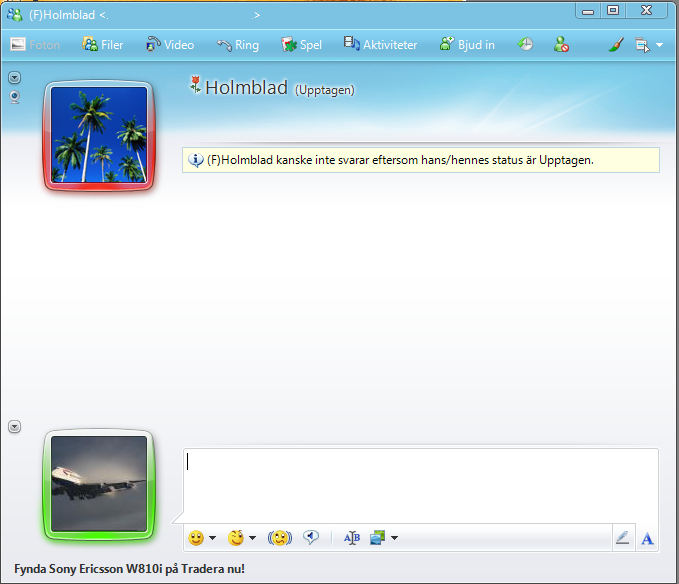Switch to handwriting mode pen tab
This screenshot has height=584, width=679.
(623, 538)
